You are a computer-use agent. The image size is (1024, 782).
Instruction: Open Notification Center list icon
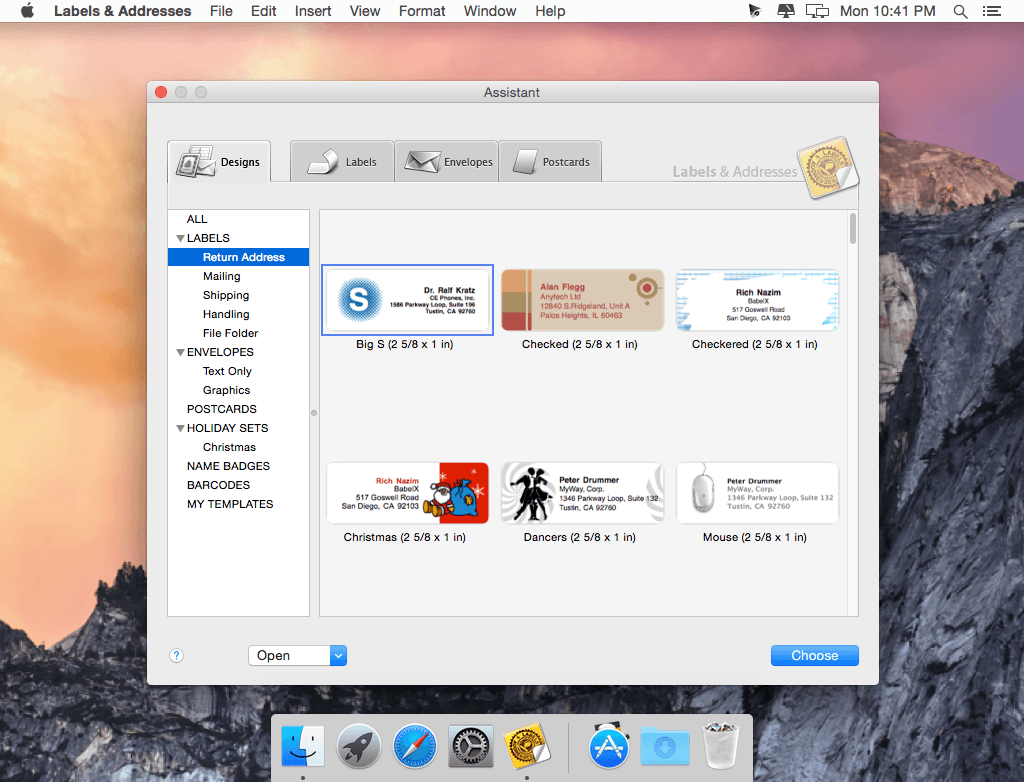click(991, 11)
